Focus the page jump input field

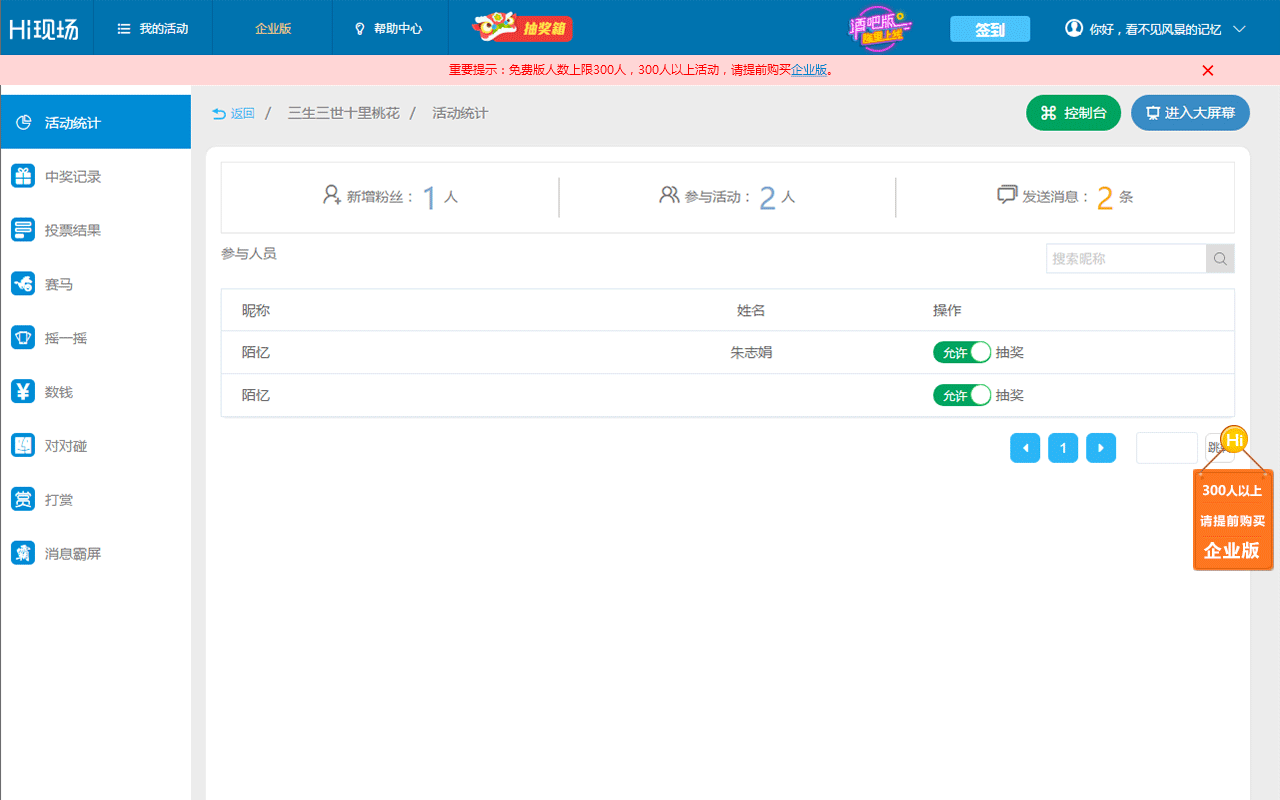1167,448
